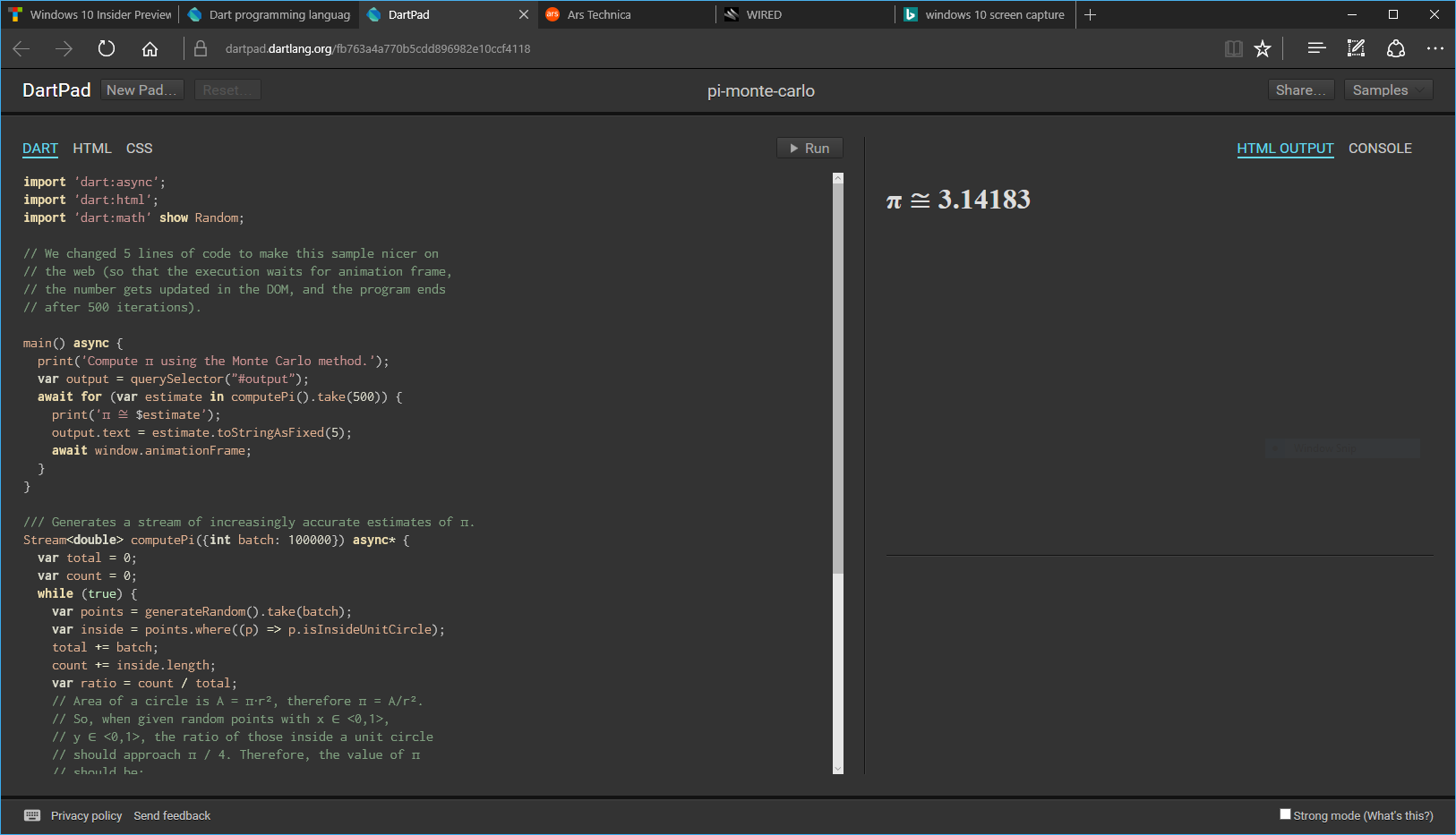Screen dimensions: 1456x835
Task: Click the await window.animationFrame line
Action: [x=151, y=450]
